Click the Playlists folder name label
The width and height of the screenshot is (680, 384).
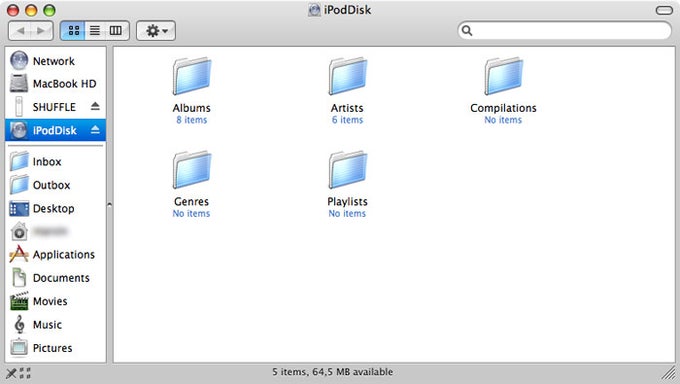(347, 202)
